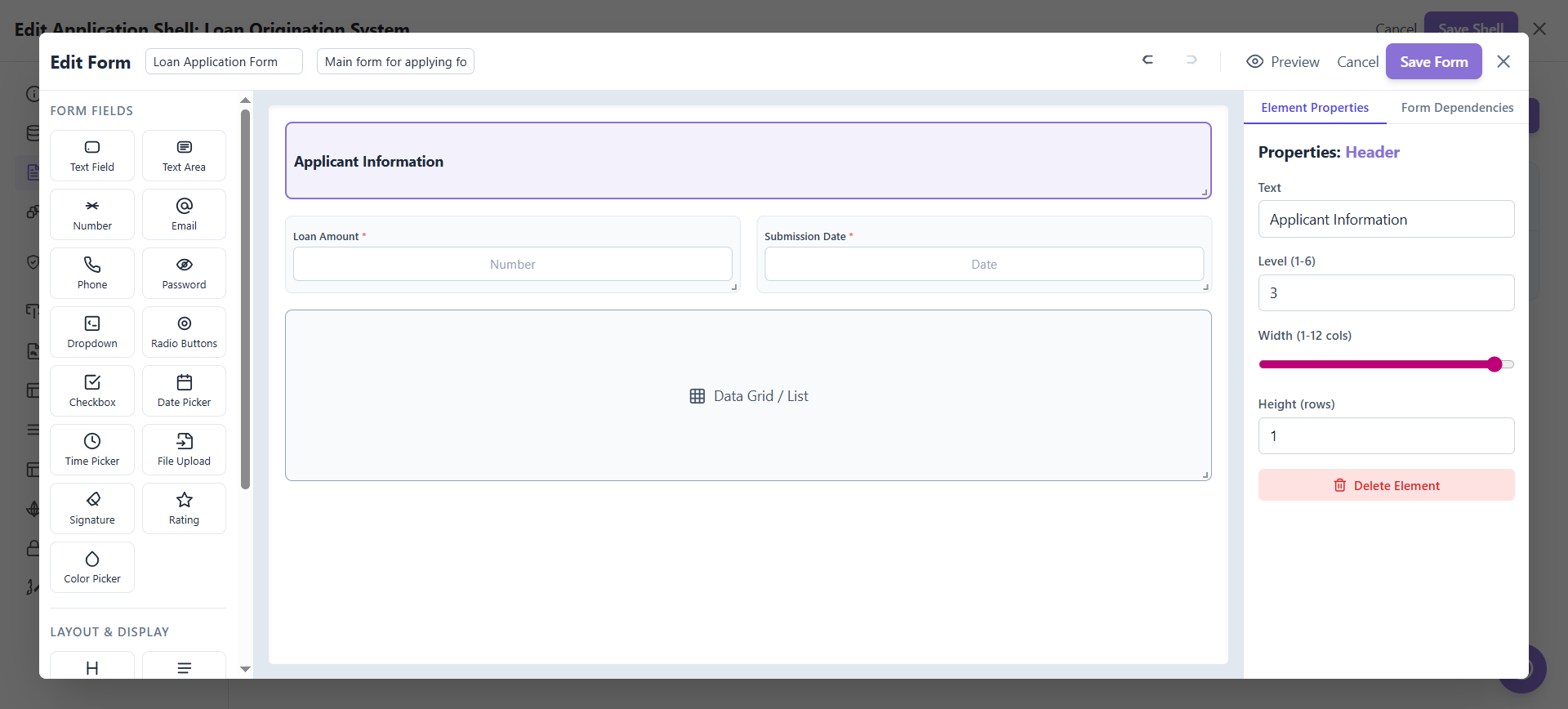Delete the selected Header element

pos(1386,485)
